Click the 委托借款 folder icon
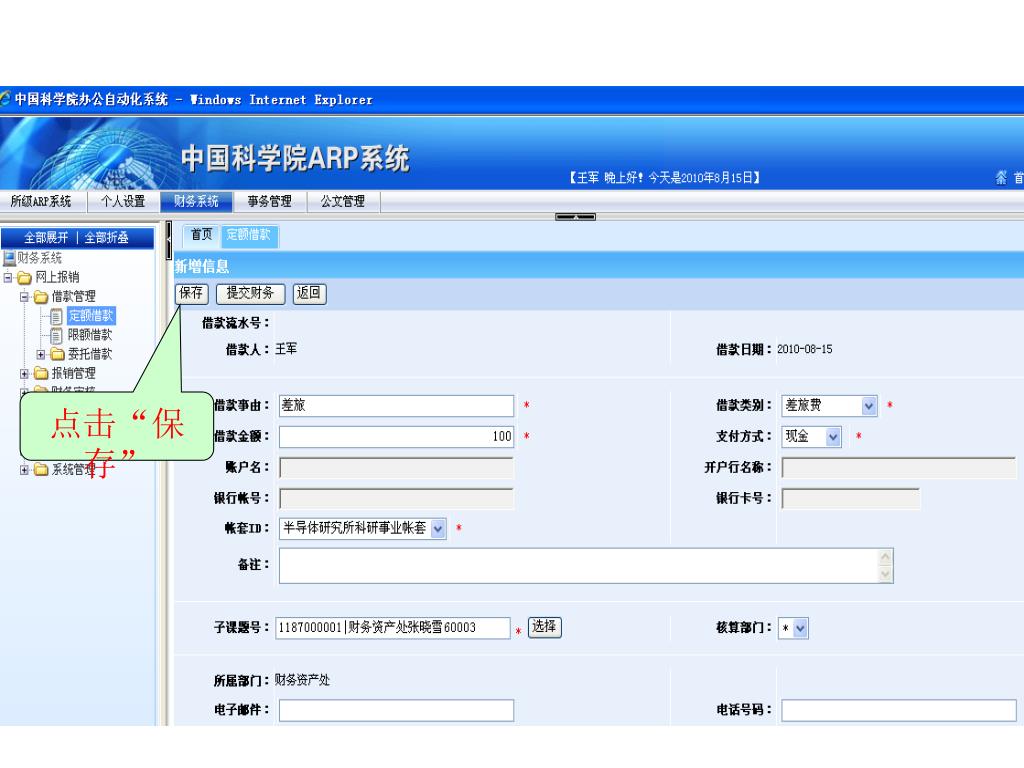The image size is (1024, 768). coord(57,355)
